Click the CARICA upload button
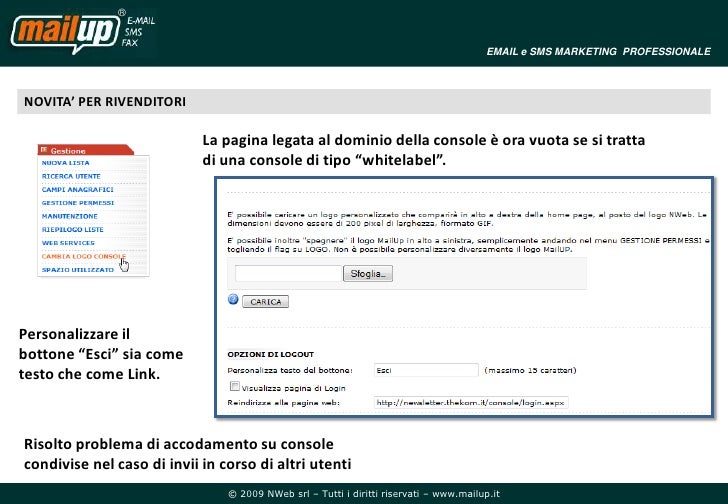 [x=266, y=302]
